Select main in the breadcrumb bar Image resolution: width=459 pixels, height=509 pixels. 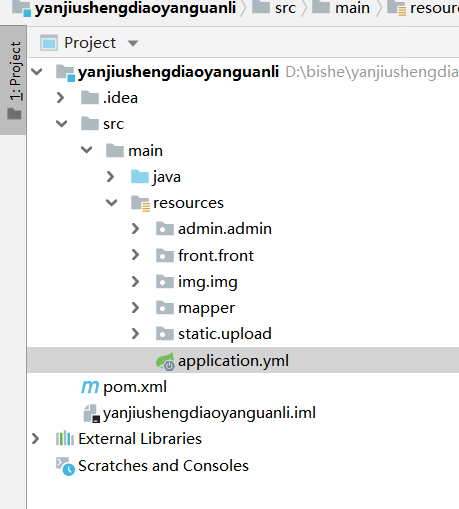tap(341, 8)
